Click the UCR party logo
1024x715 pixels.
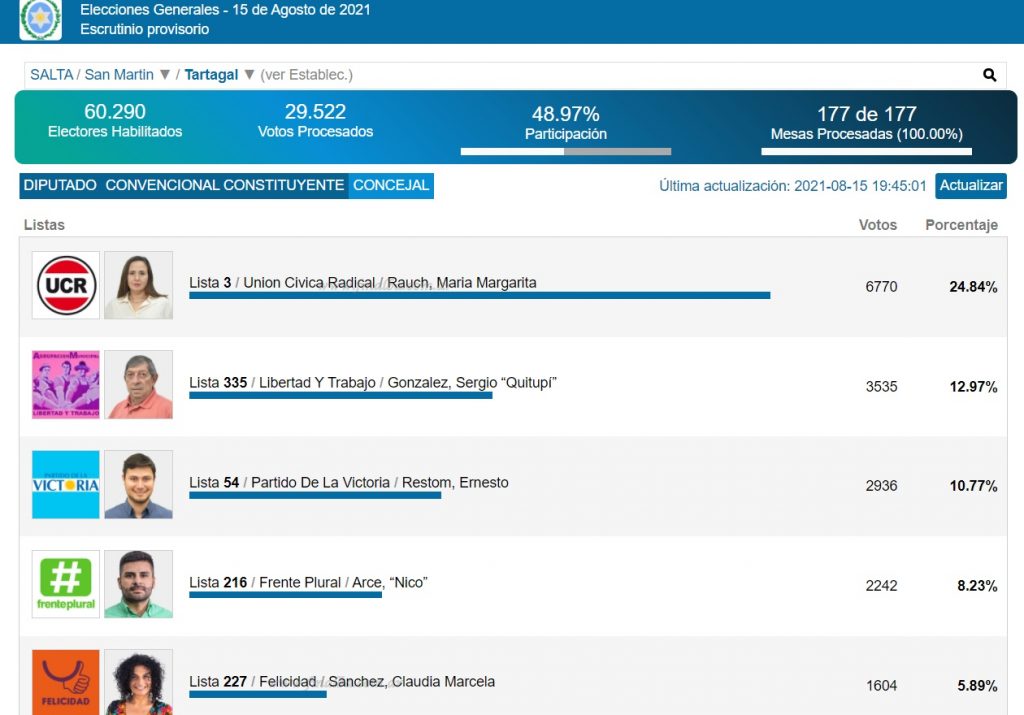tap(66, 286)
